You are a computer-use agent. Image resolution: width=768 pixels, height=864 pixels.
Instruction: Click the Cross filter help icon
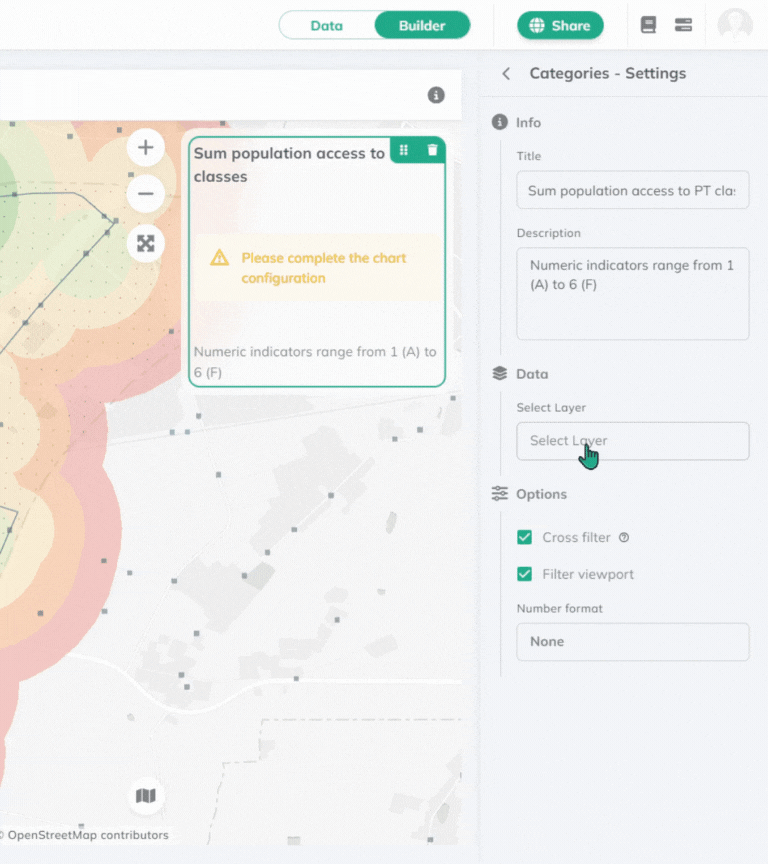pyautogui.click(x=624, y=538)
